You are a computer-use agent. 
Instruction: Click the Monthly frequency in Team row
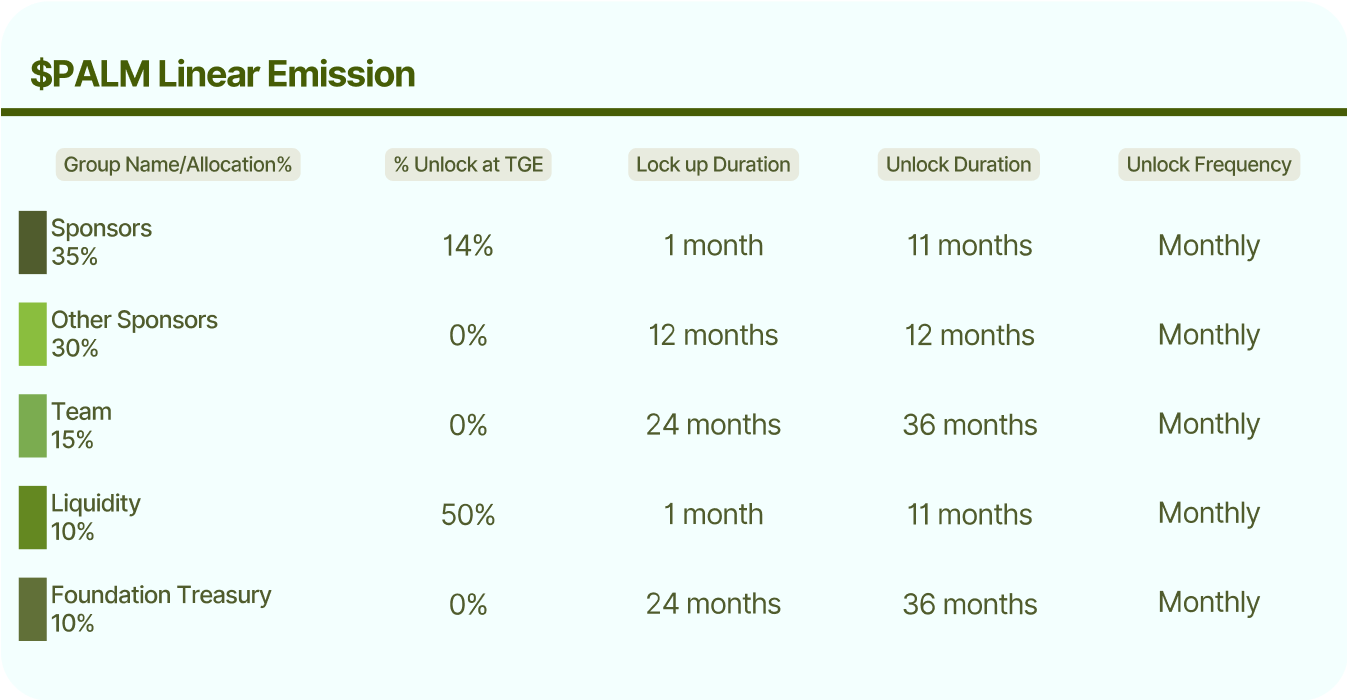[x=1209, y=425]
